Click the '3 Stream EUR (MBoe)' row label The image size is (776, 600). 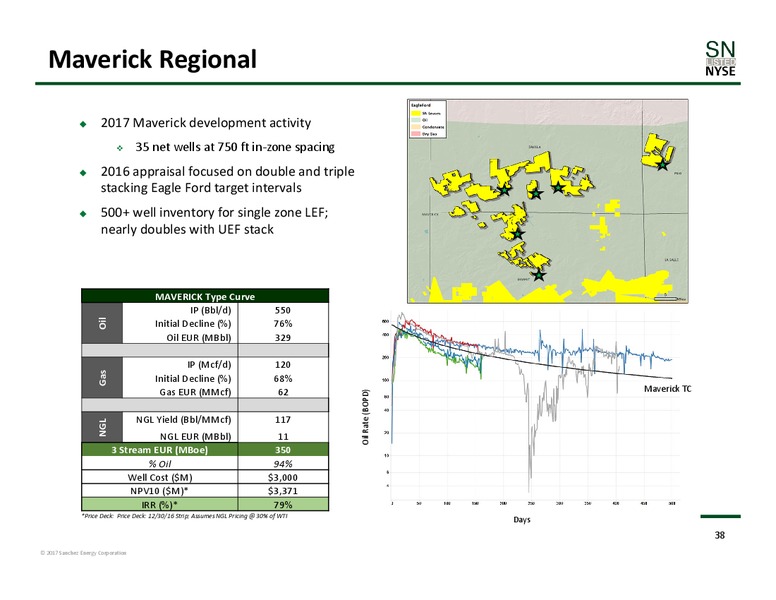(159, 450)
